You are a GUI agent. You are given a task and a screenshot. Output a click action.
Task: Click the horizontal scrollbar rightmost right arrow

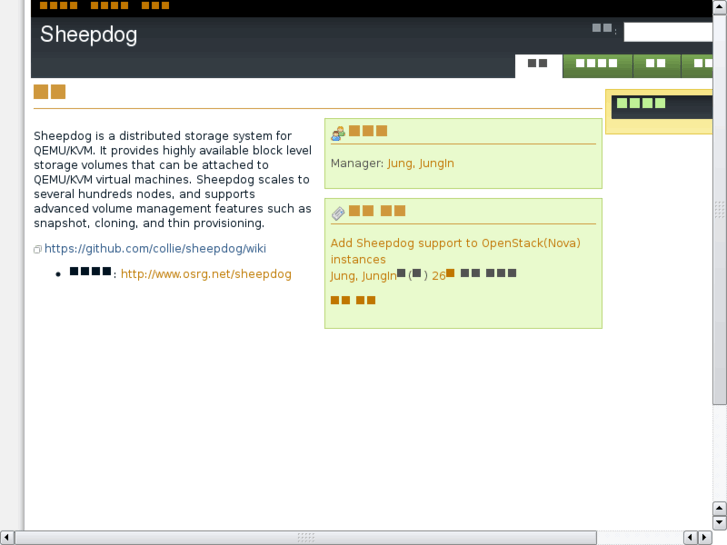(705, 538)
